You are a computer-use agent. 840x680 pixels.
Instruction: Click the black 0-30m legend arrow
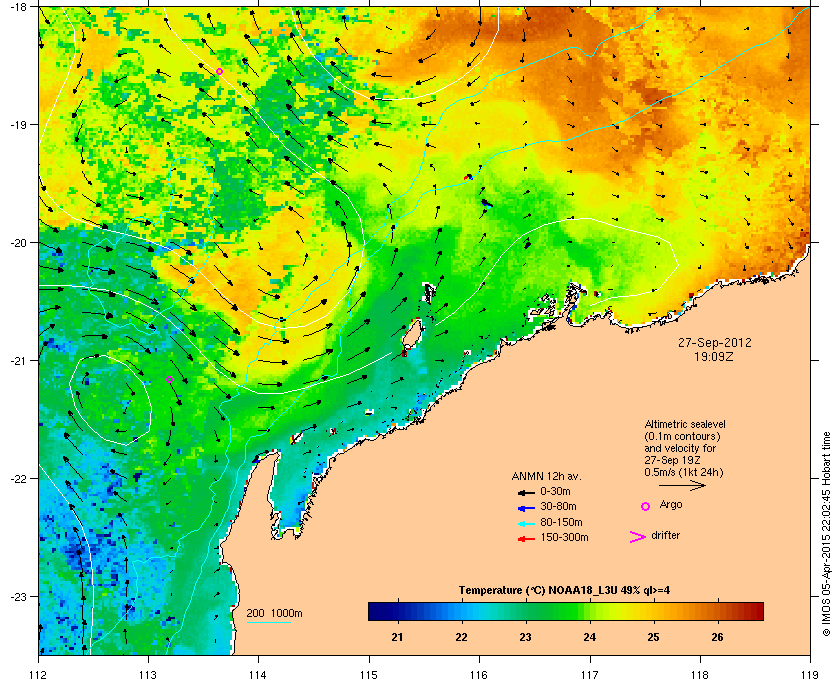[x=526, y=492]
